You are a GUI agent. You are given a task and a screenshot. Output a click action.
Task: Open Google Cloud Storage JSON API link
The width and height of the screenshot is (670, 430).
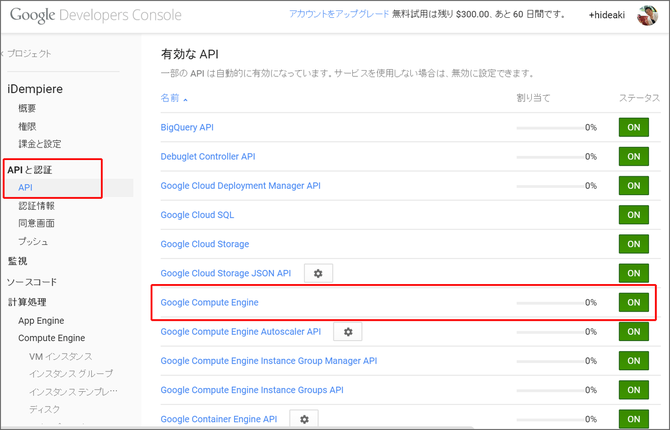[226, 273]
